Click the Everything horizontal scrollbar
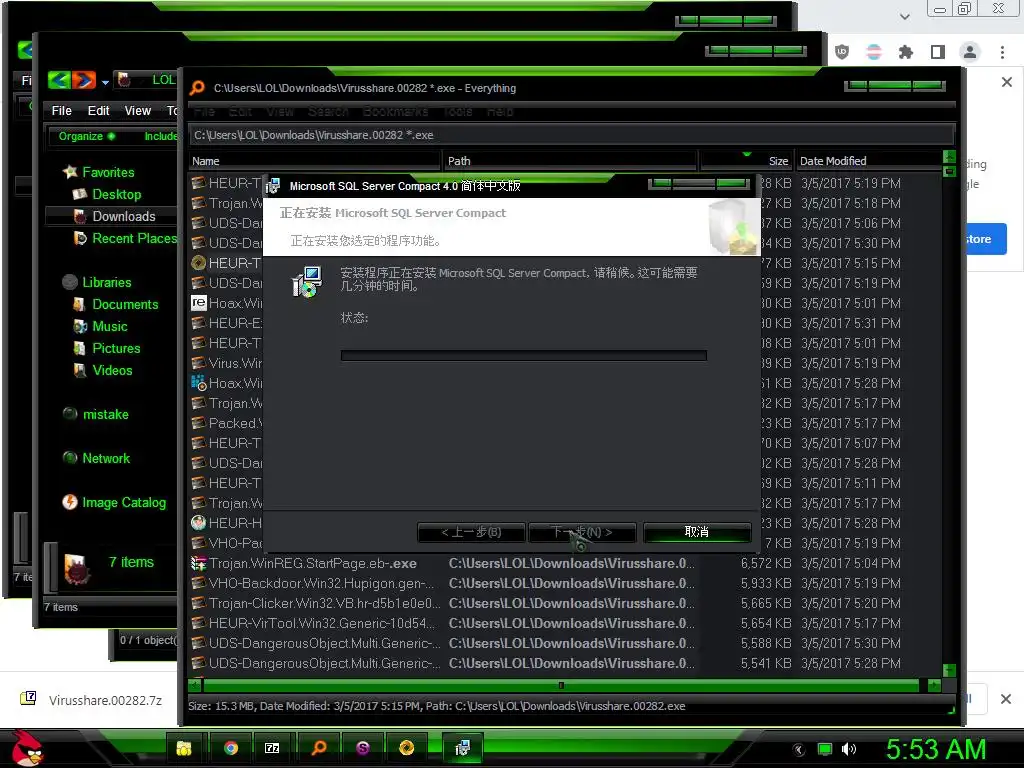Viewport: 1024px width, 768px height. [560, 685]
